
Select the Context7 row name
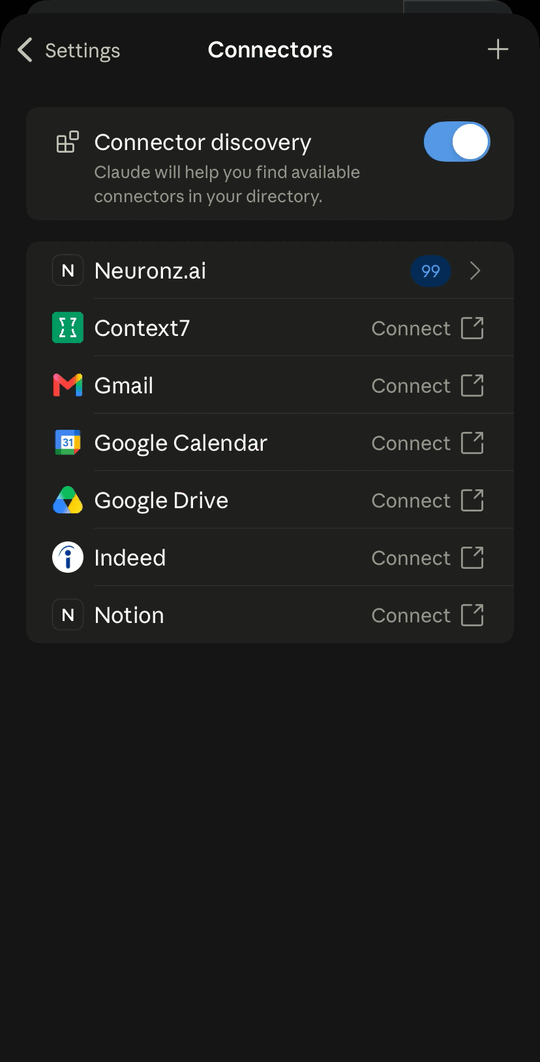pyautogui.click(x=142, y=328)
